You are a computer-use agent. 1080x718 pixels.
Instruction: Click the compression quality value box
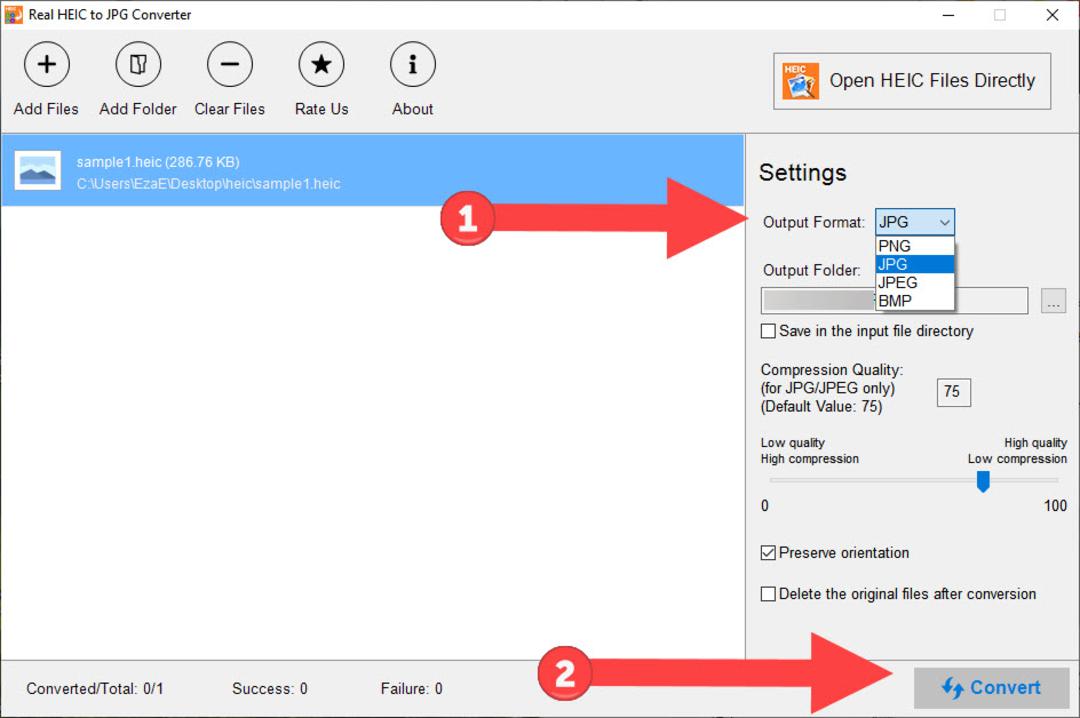pos(953,392)
